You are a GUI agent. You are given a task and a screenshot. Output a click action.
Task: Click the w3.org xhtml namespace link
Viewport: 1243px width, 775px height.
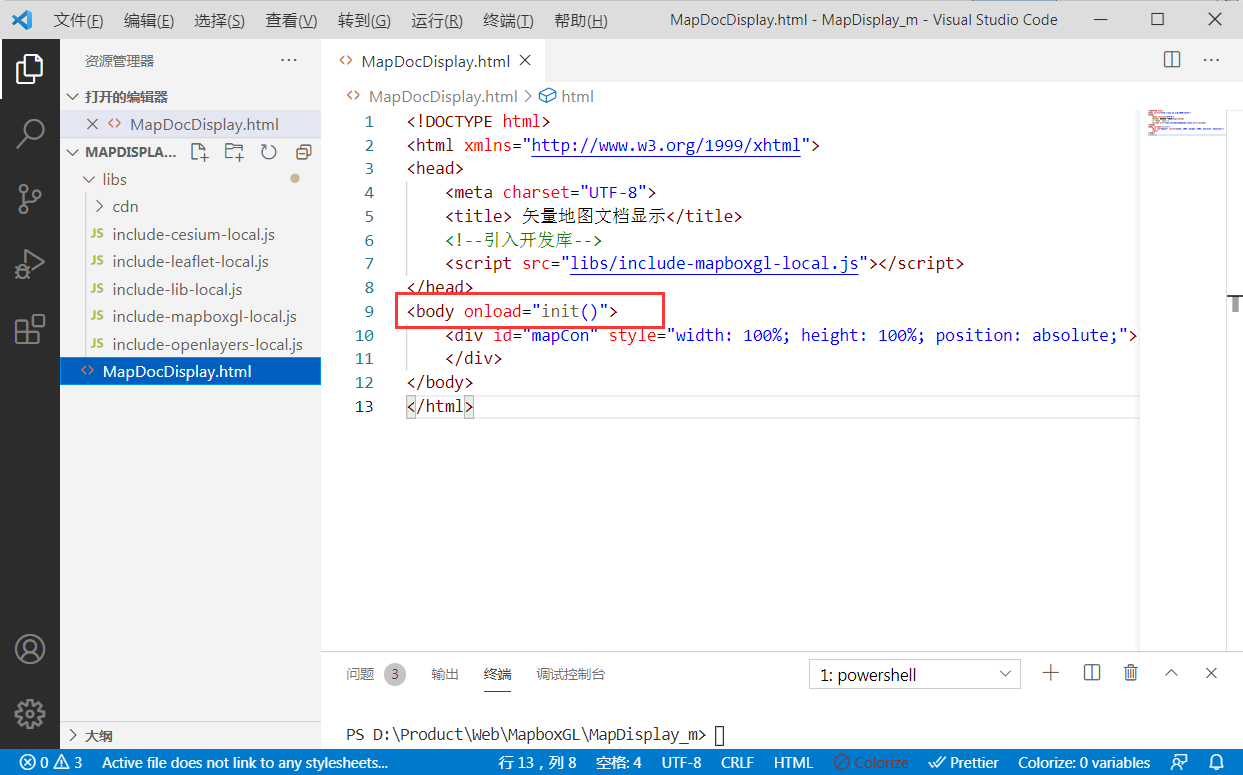point(666,145)
